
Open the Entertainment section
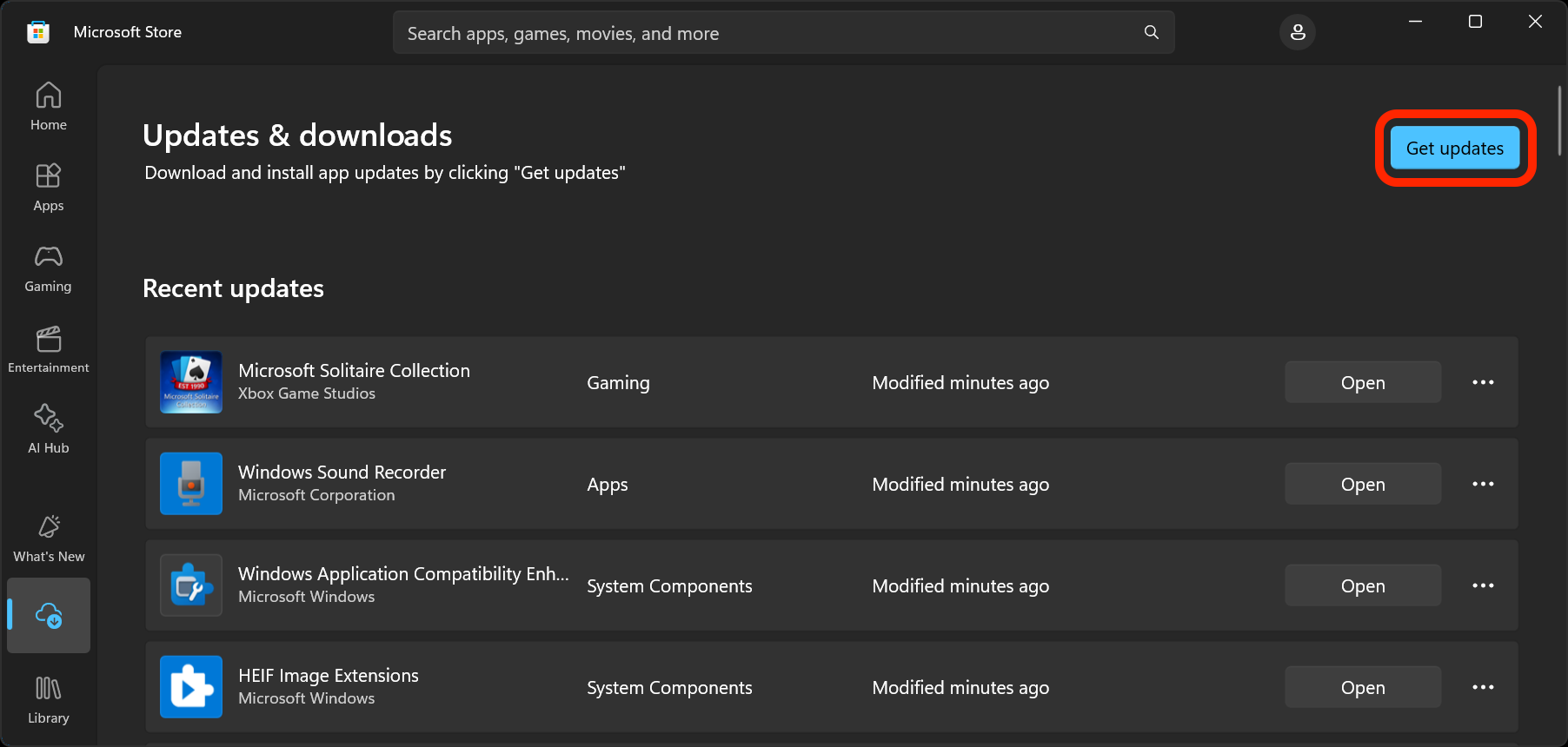pyautogui.click(x=49, y=349)
